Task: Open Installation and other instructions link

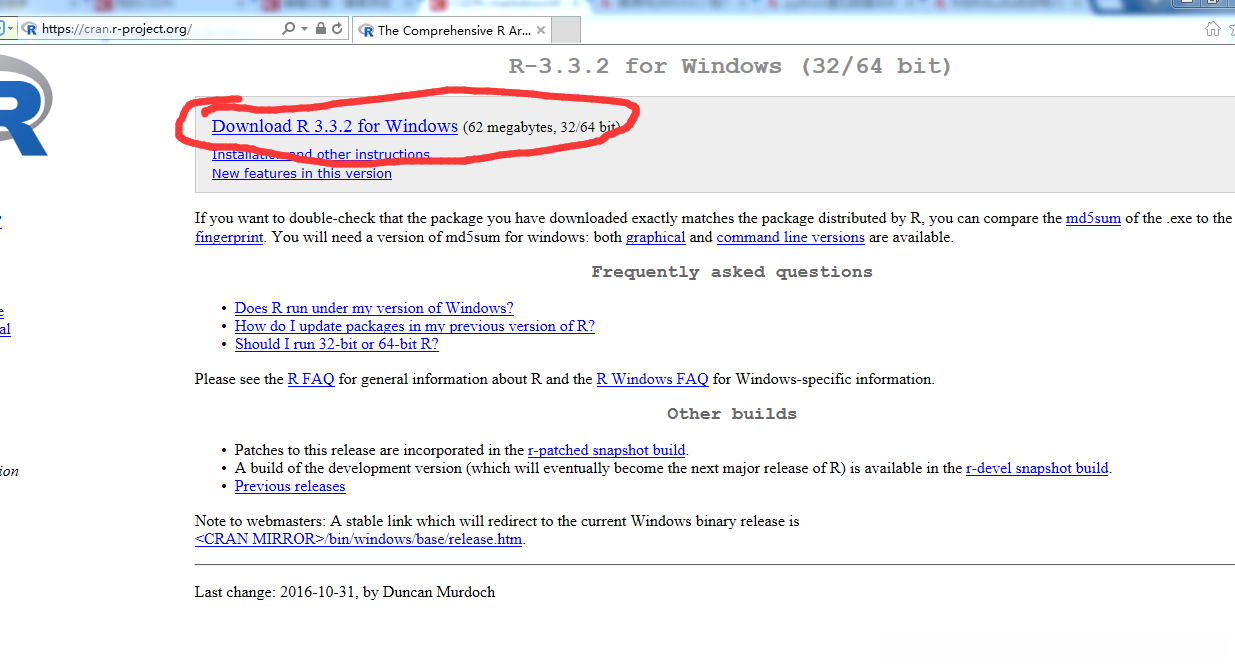Action: click(321, 155)
